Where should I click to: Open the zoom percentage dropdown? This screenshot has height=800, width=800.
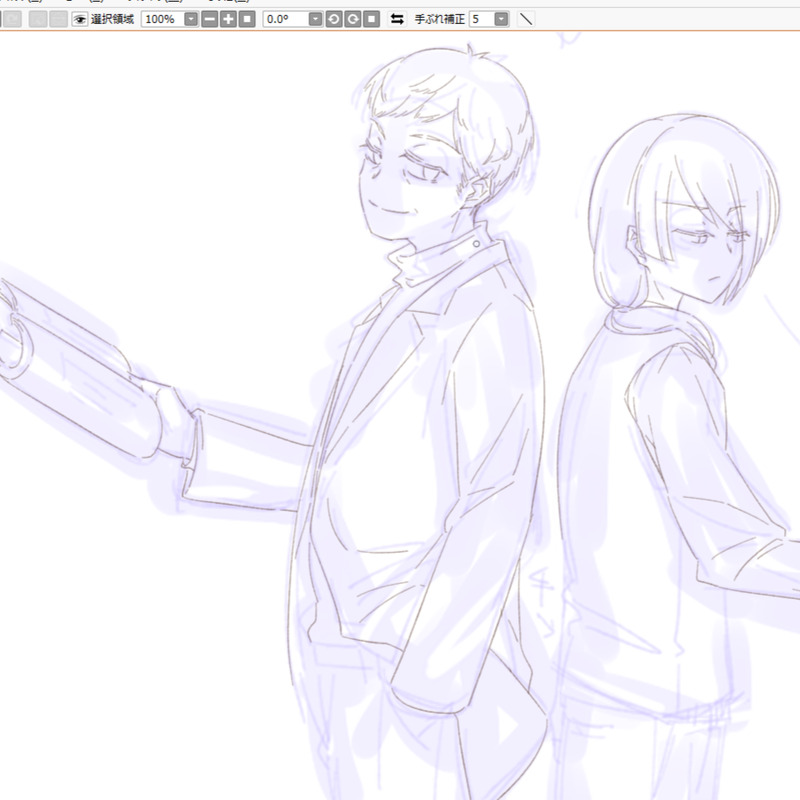191,19
